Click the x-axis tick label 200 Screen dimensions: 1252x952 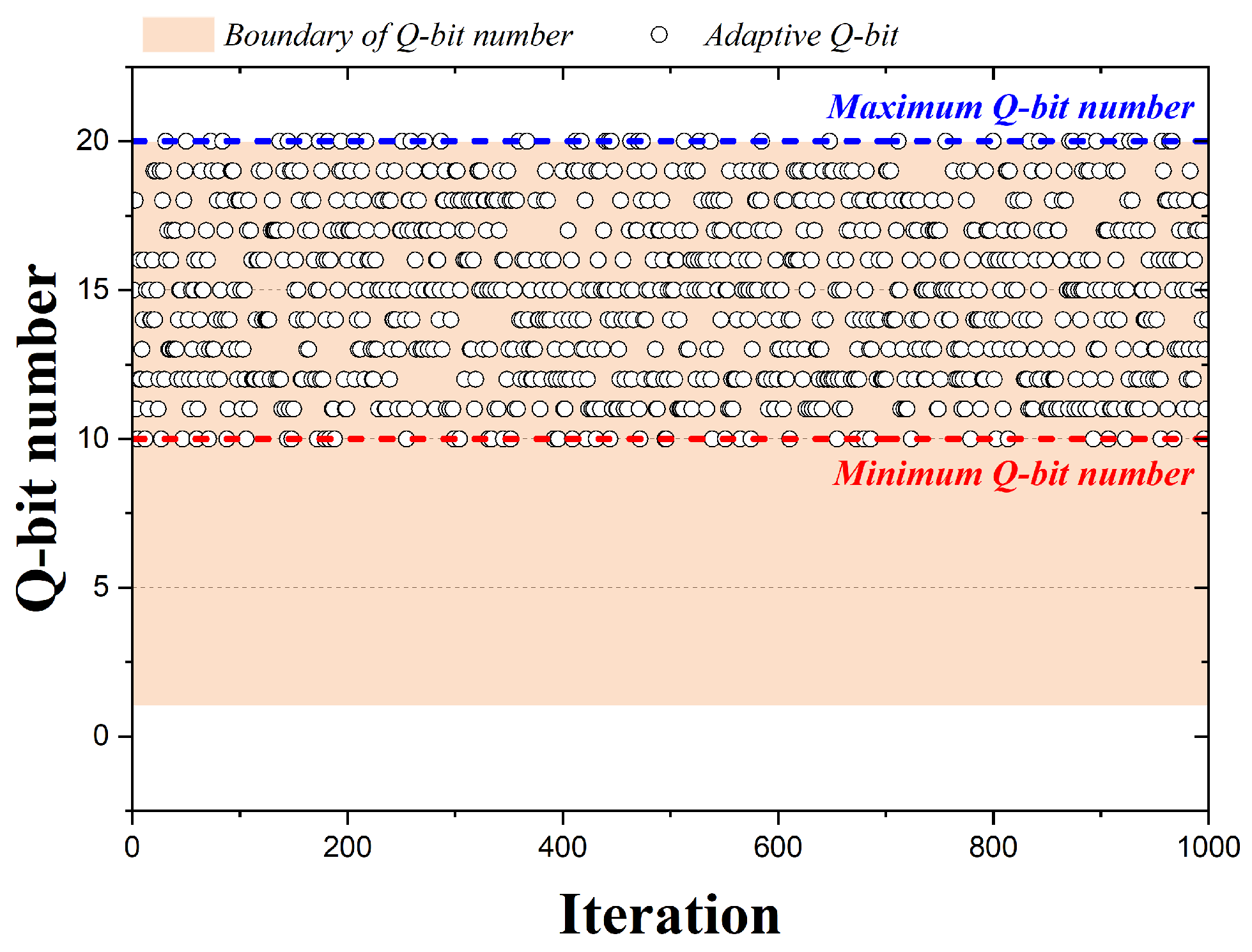tap(347, 847)
